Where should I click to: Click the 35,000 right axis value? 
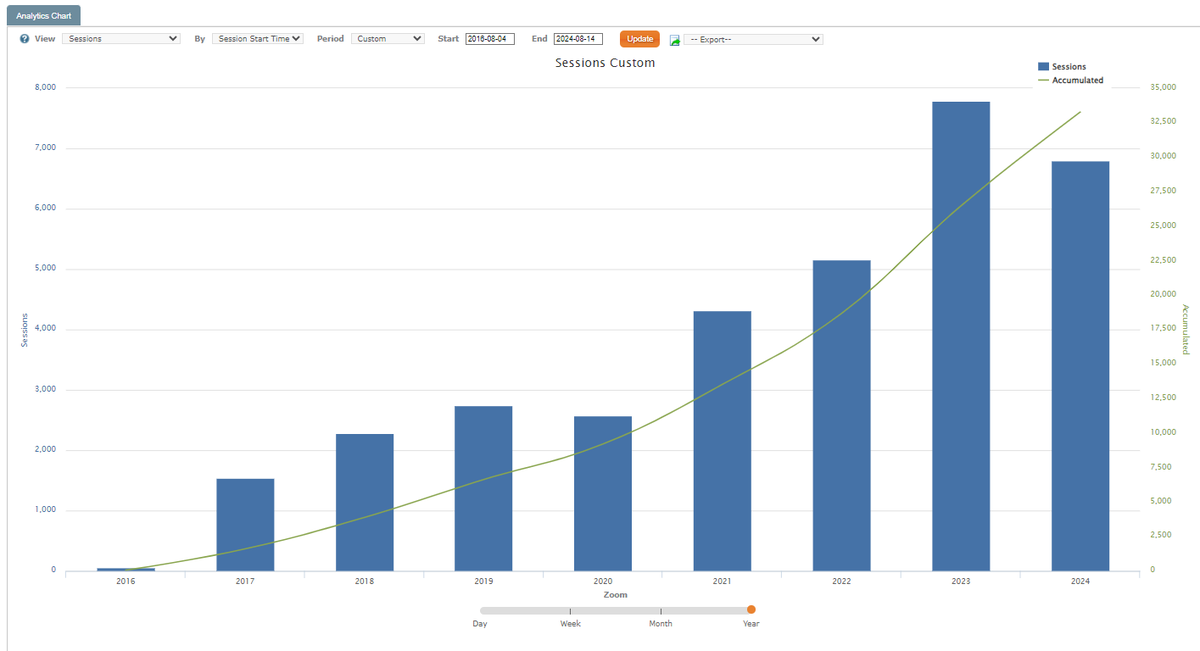pos(1162,88)
